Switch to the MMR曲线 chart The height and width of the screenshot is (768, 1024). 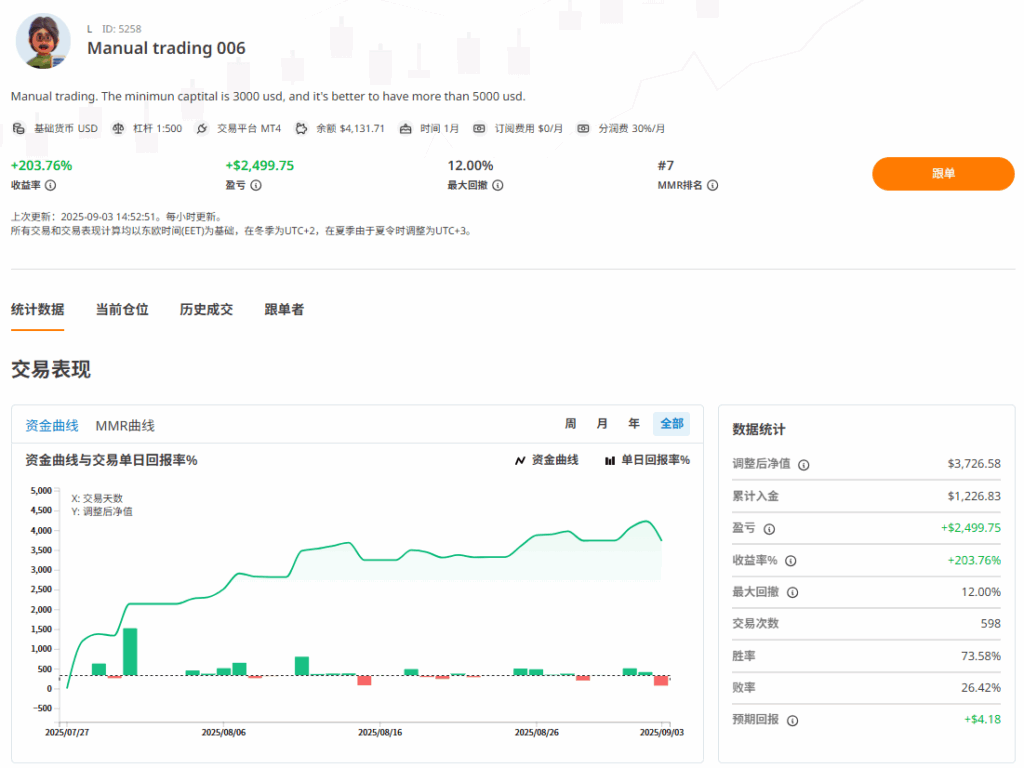(125, 426)
